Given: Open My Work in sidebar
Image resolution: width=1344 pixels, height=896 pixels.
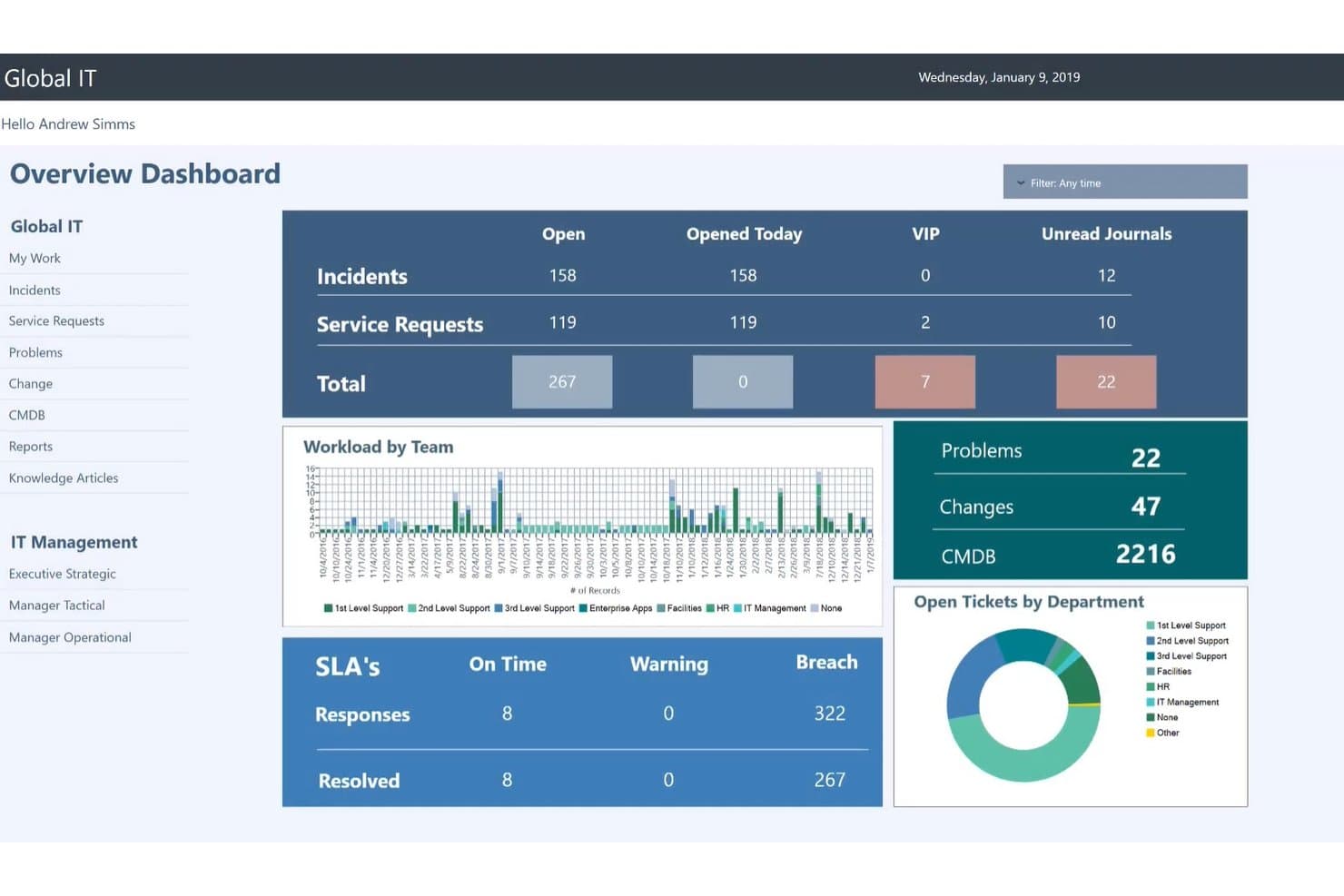Looking at the screenshot, I should tap(35, 259).
